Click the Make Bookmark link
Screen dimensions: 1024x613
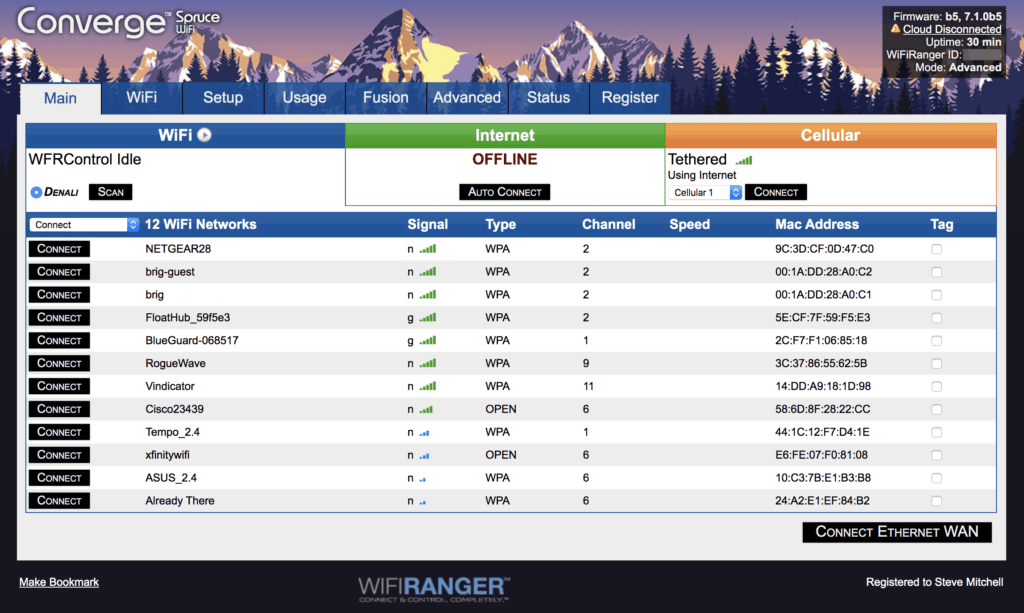(59, 582)
